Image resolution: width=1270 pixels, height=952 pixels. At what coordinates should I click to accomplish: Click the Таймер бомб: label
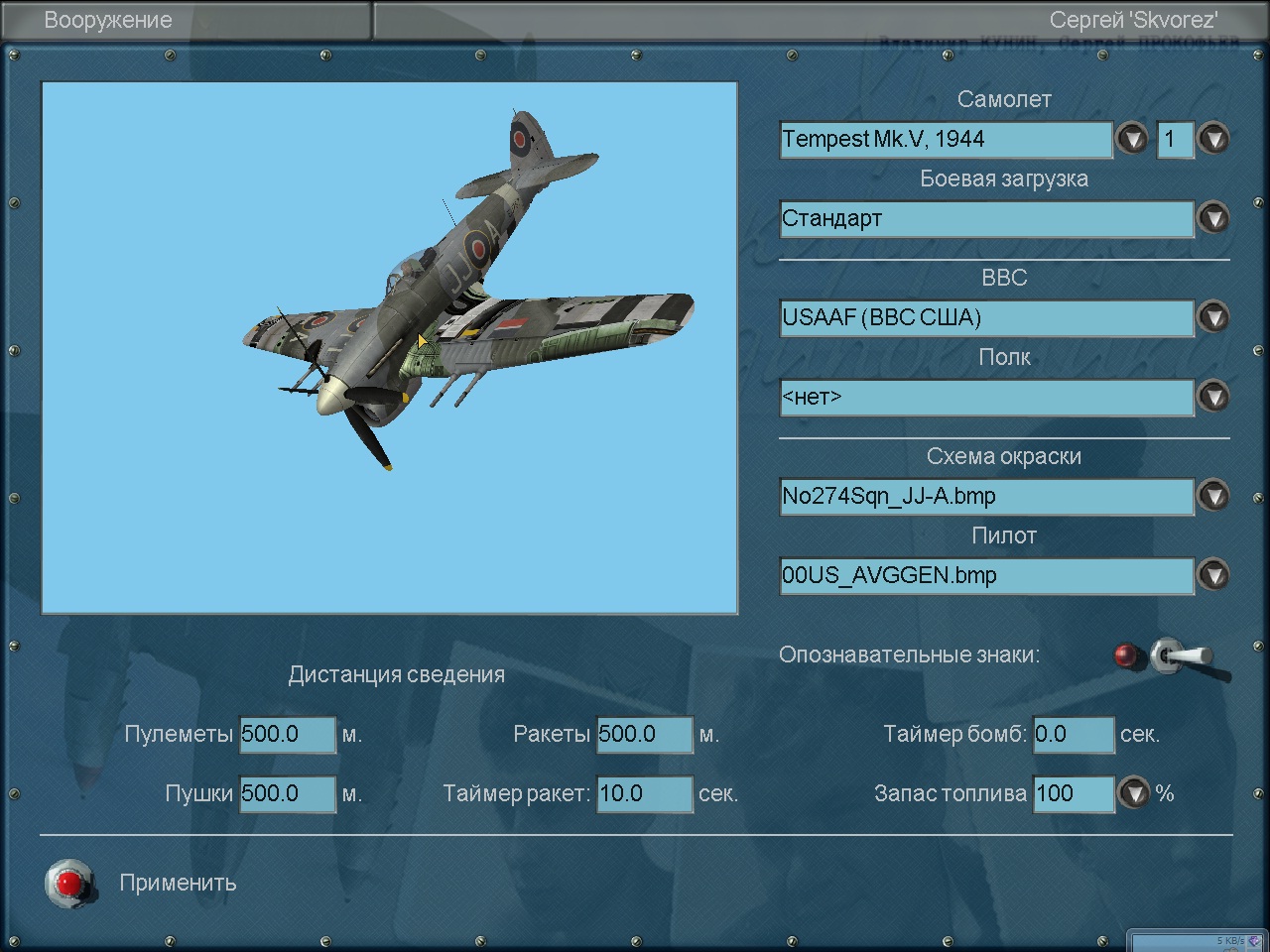point(955,734)
